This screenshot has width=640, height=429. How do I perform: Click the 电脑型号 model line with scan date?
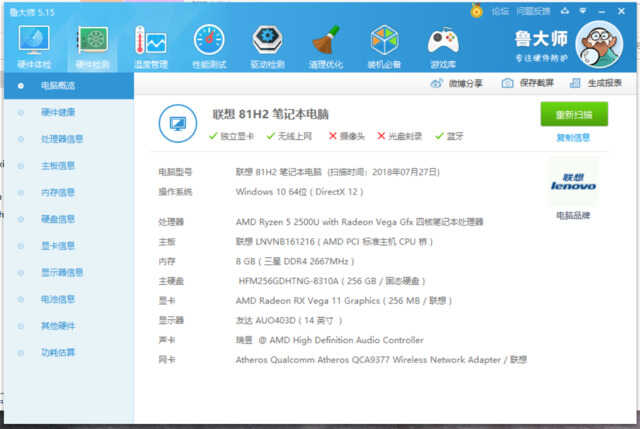point(338,172)
